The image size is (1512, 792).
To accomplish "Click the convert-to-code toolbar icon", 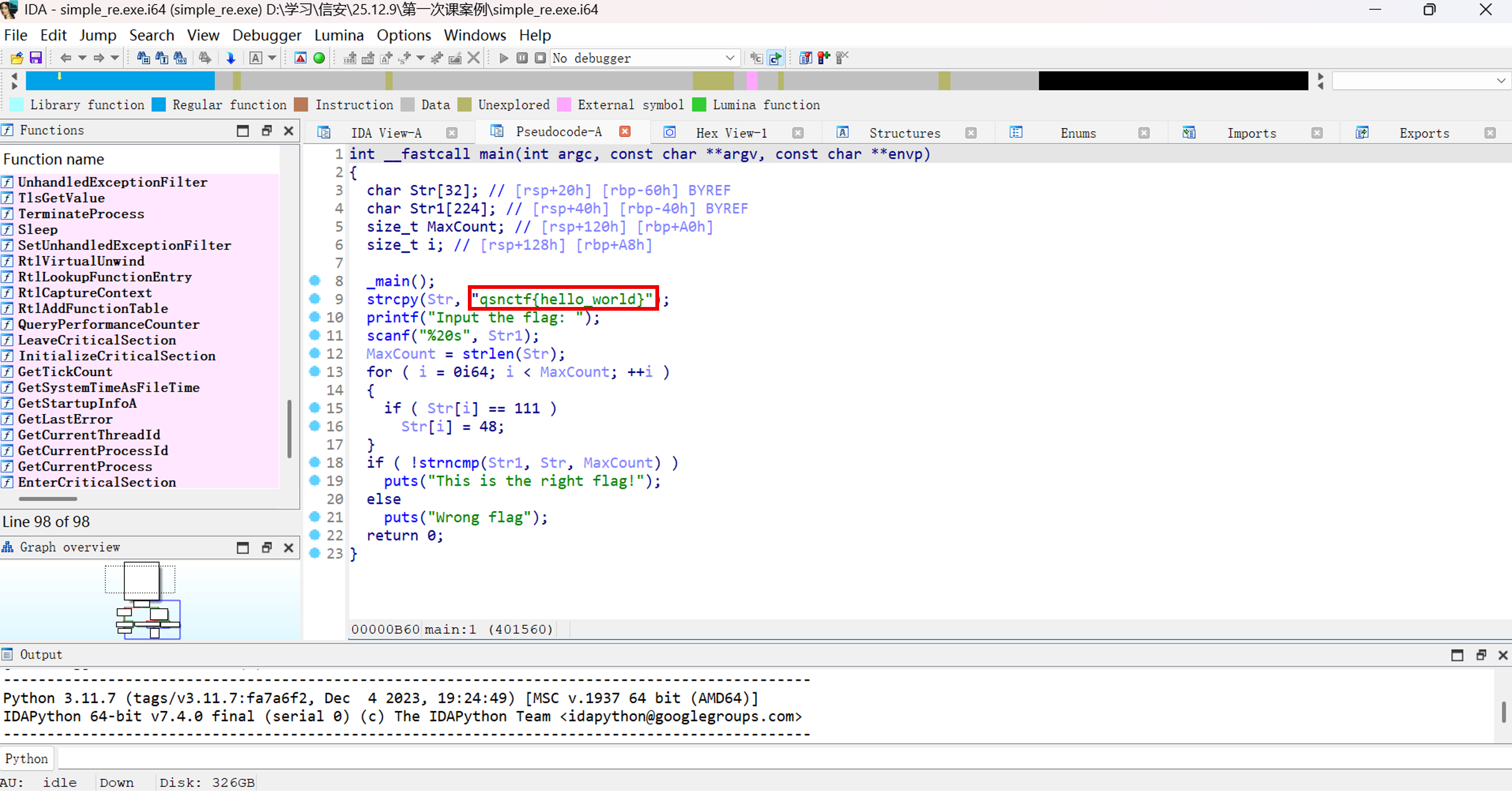I will tap(350, 58).
